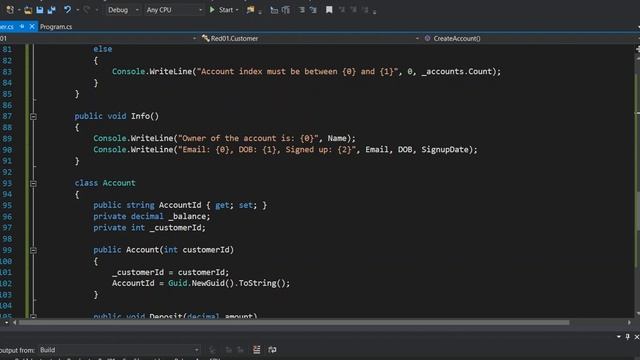Save the current file with the Save icon
The image size is (640, 360).
[x=40, y=10]
